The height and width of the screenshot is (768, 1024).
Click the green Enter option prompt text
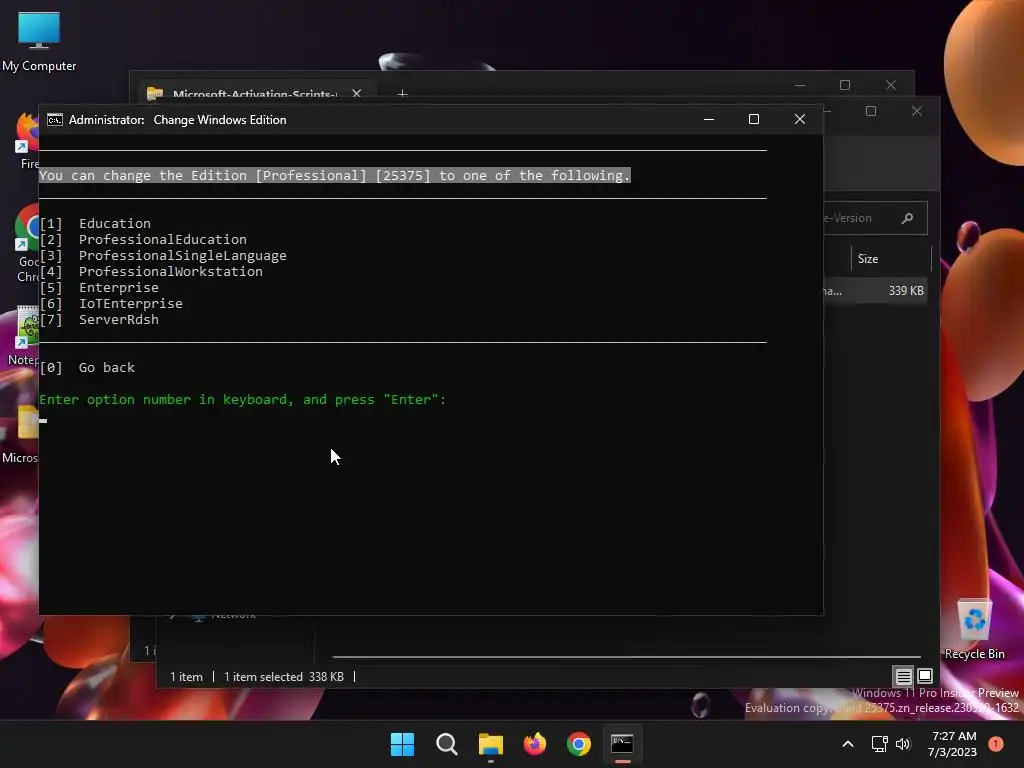point(242,400)
